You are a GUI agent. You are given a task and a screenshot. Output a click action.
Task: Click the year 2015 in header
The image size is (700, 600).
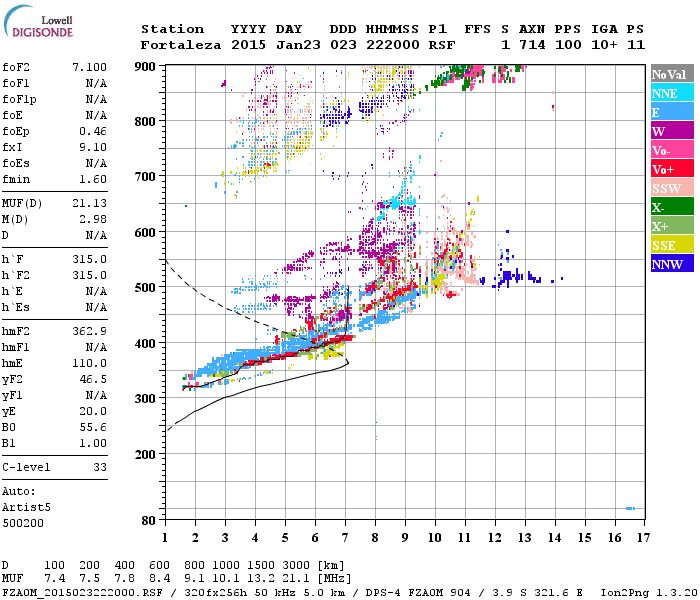pos(248,45)
